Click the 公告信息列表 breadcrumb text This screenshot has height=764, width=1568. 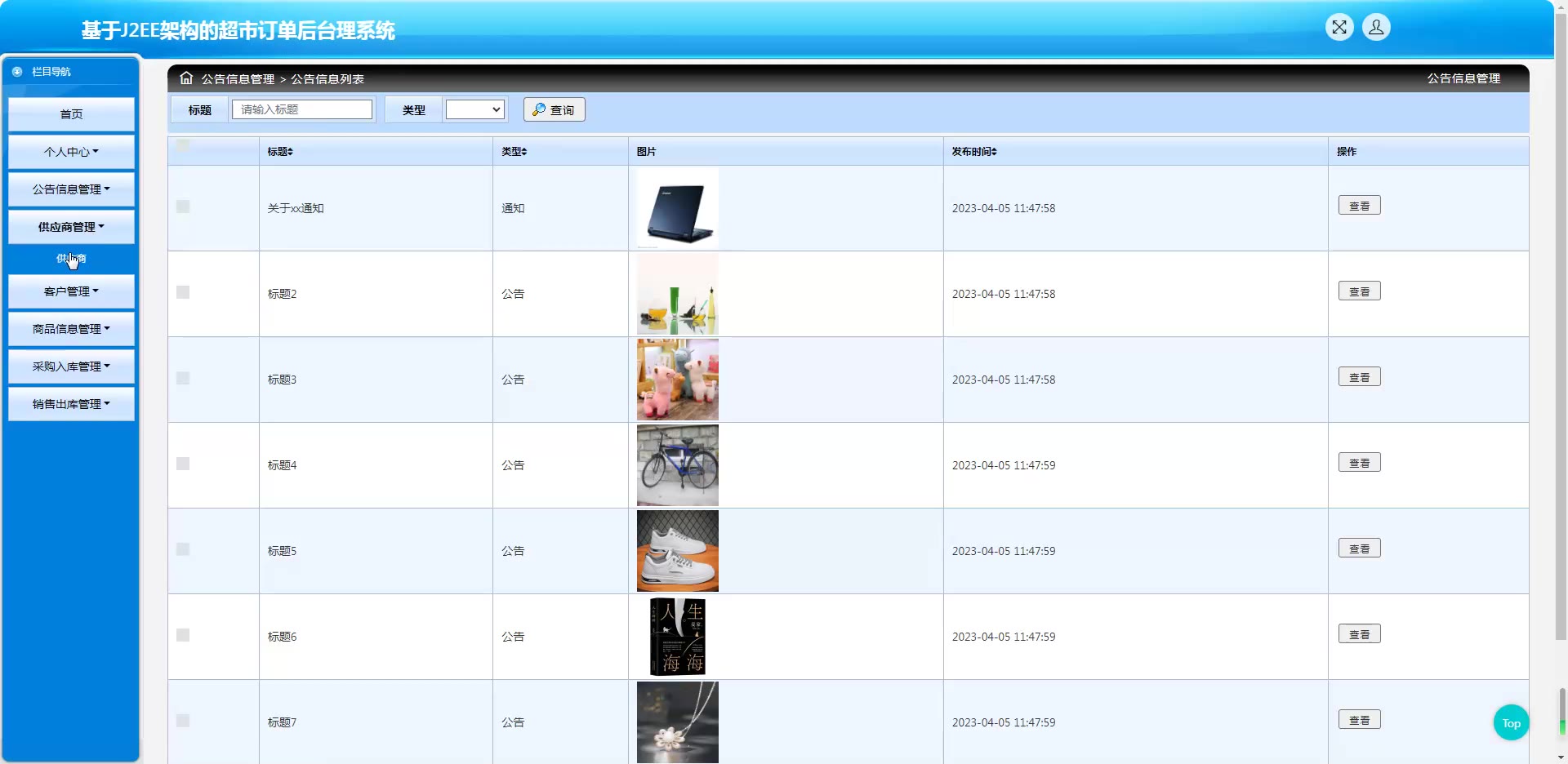pyautogui.click(x=327, y=79)
